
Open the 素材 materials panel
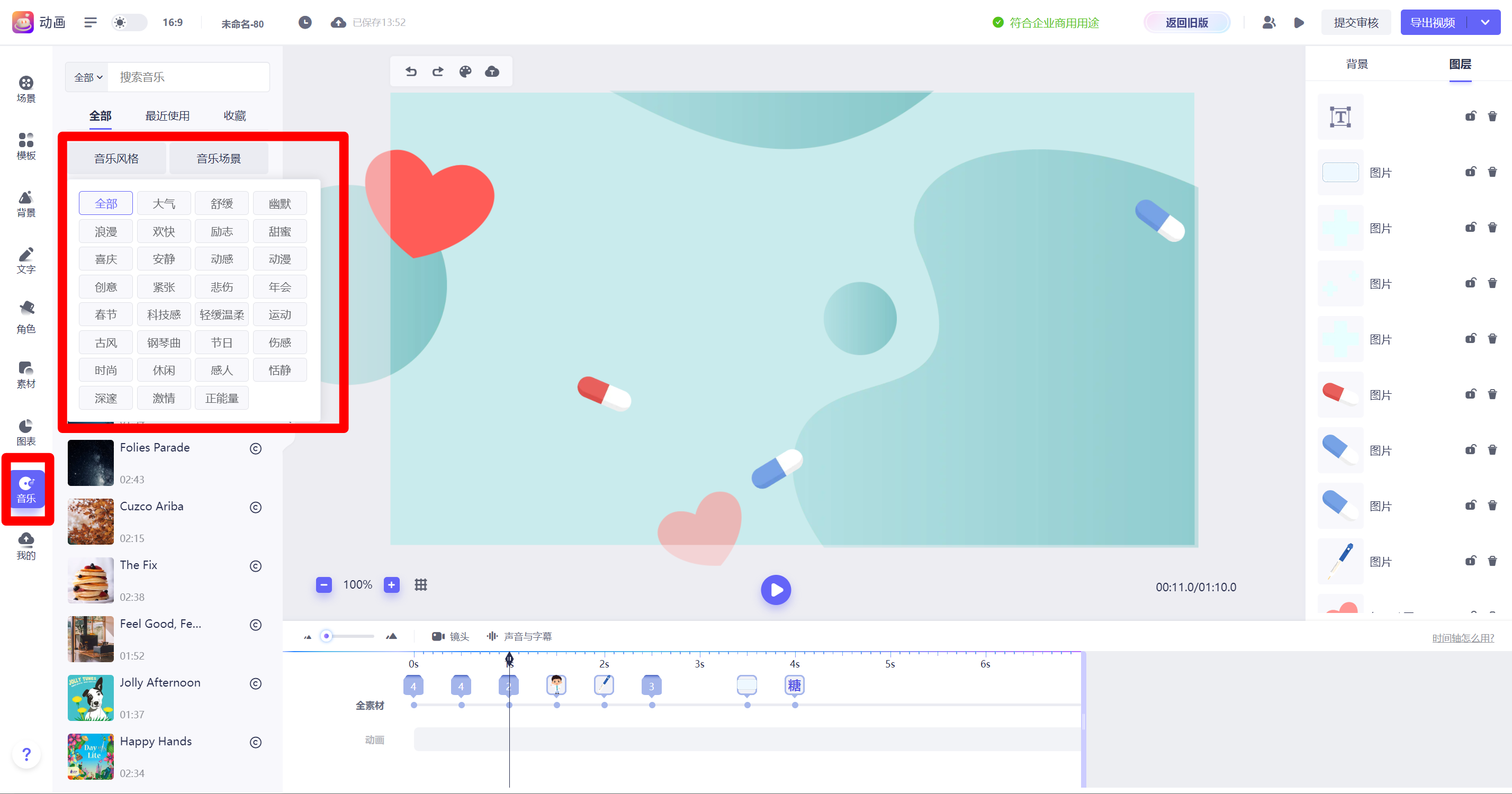click(x=26, y=375)
